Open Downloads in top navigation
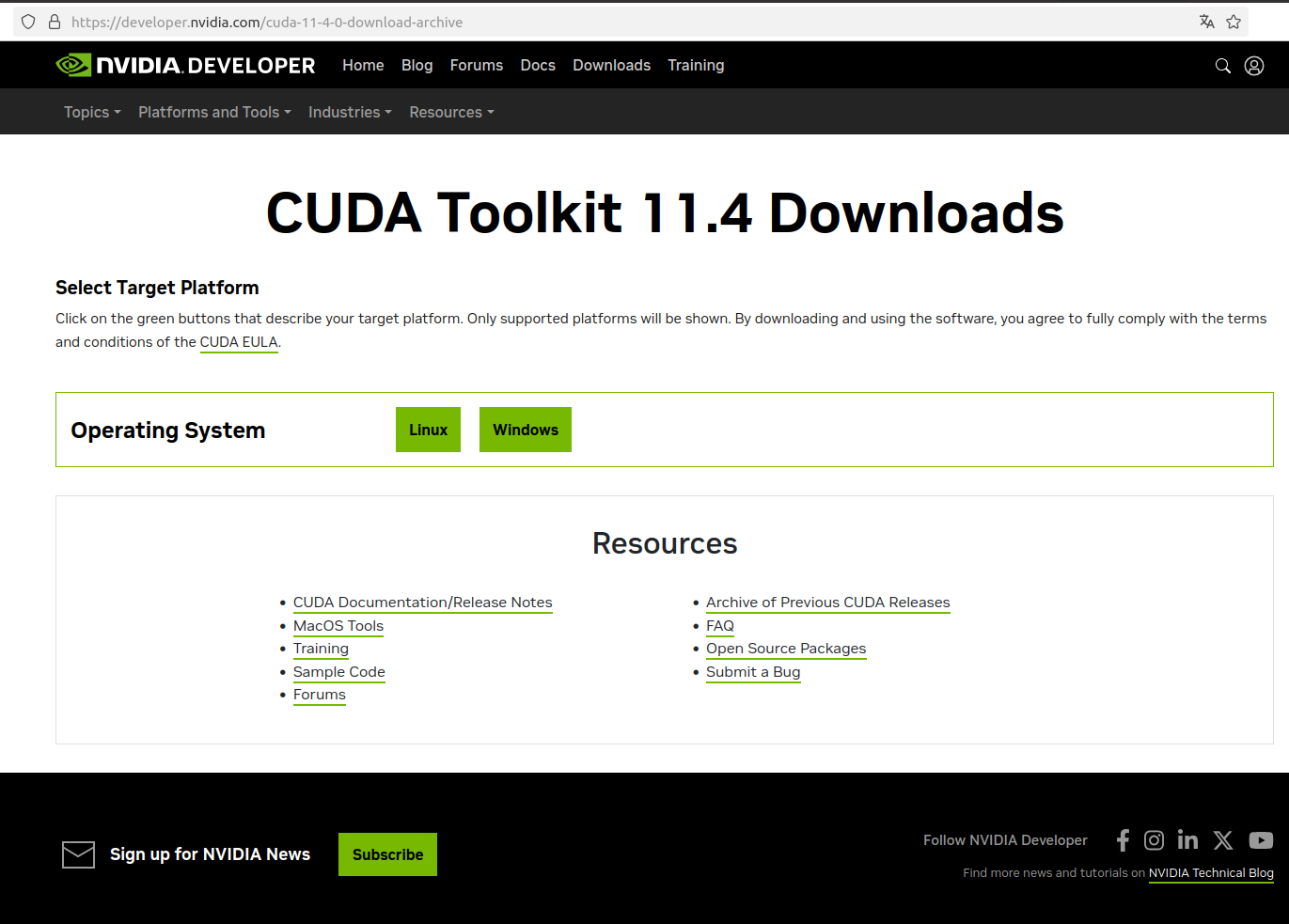Screen dimensions: 1289x924 click(x=611, y=65)
